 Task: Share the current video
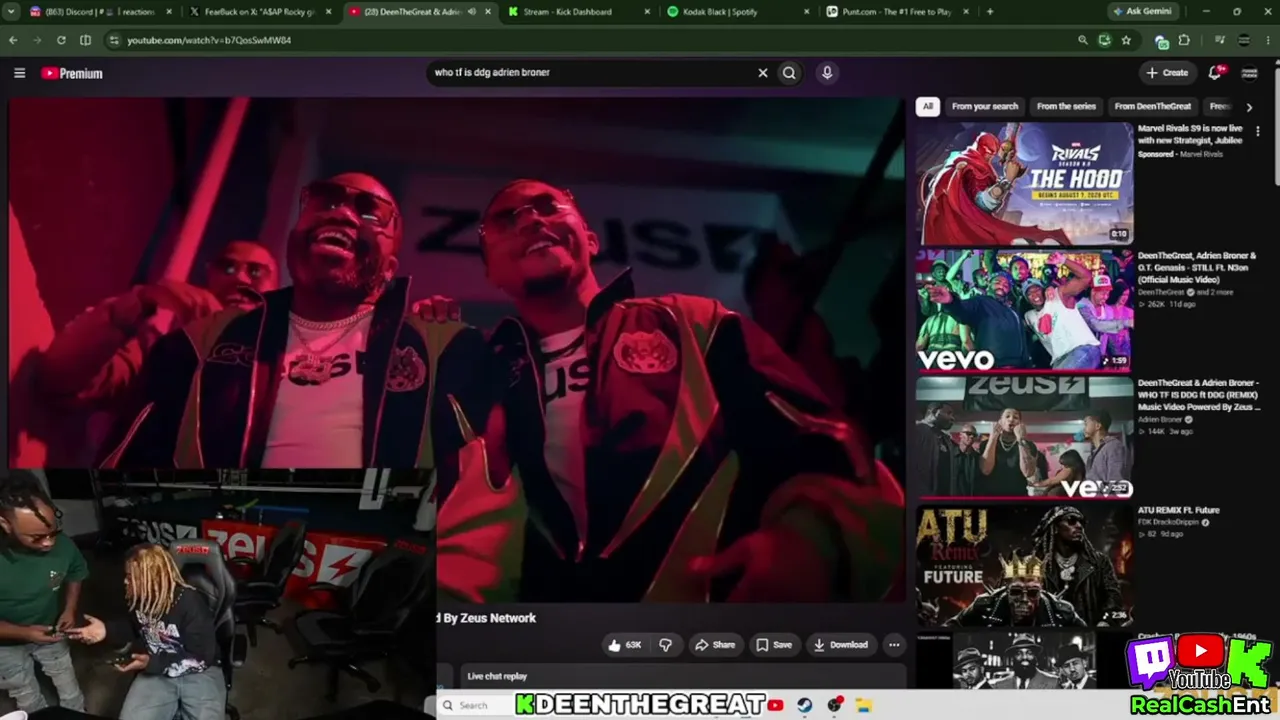(x=715, y=645)
